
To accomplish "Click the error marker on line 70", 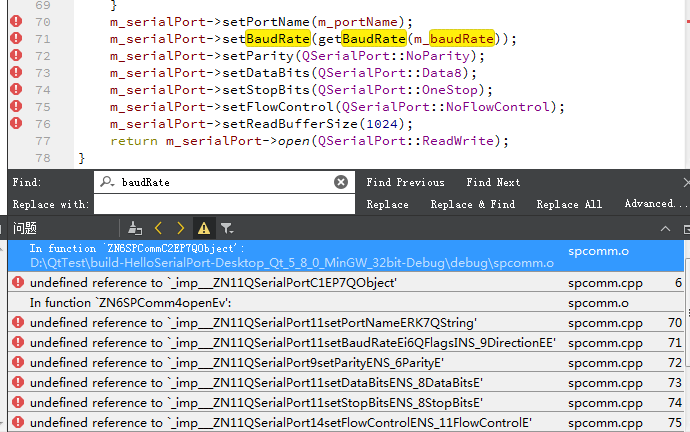I will click(16, 21).
